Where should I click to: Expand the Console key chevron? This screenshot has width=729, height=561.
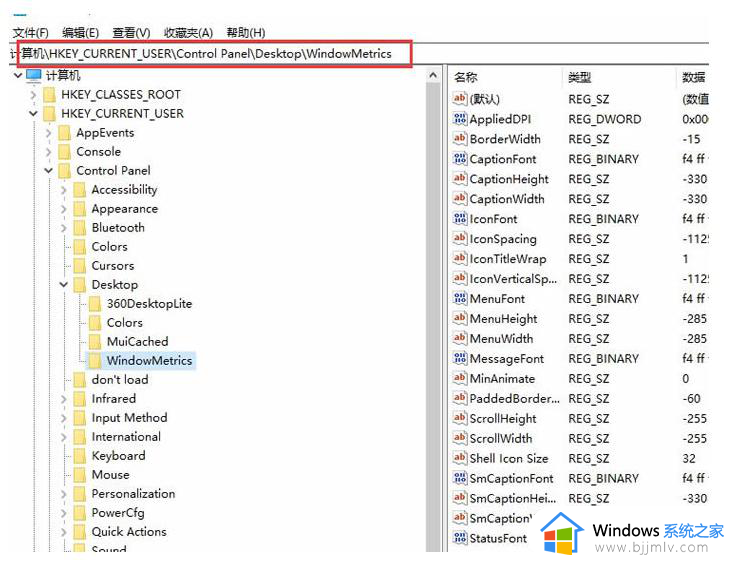(48, 152)
